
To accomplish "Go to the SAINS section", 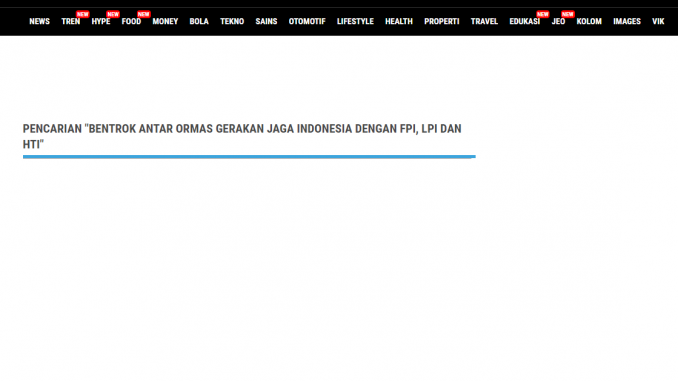I will pyautogui.click(x=266, y=21).
